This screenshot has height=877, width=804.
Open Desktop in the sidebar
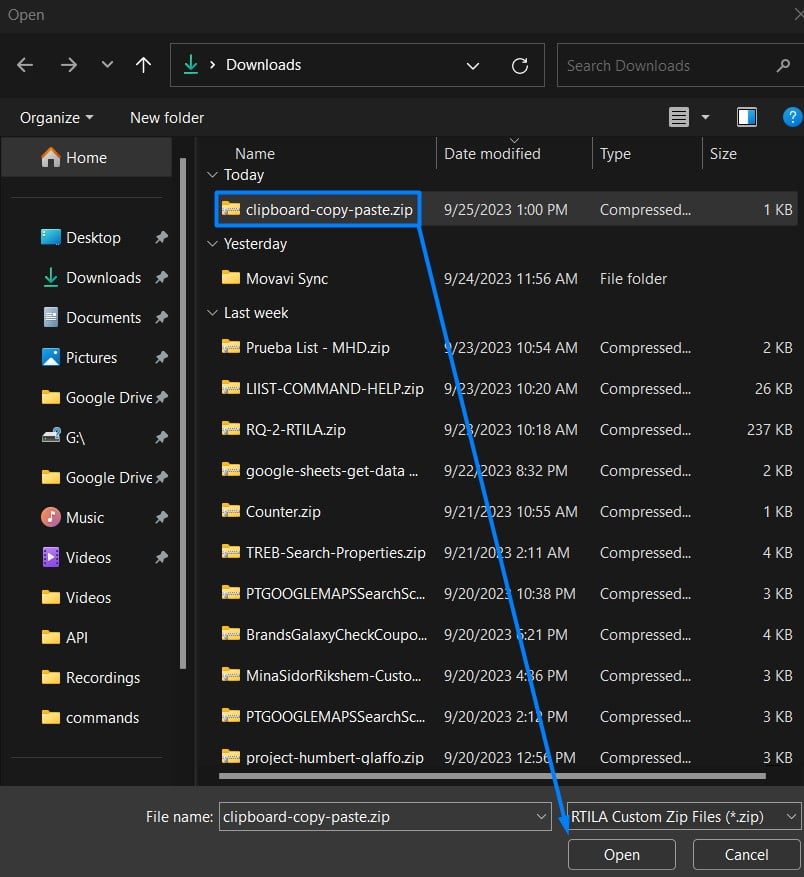click(x=93, y=238)
